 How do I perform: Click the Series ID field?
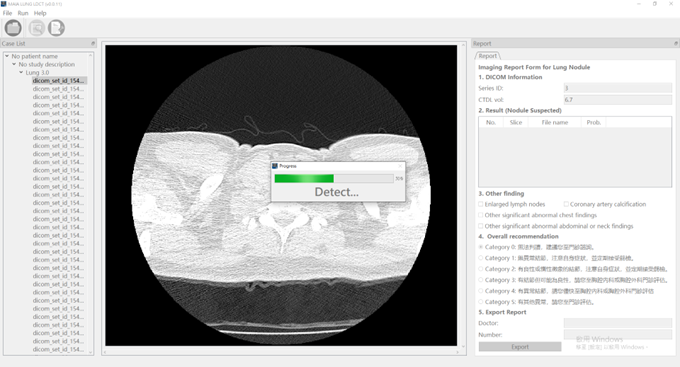point(618,88)
